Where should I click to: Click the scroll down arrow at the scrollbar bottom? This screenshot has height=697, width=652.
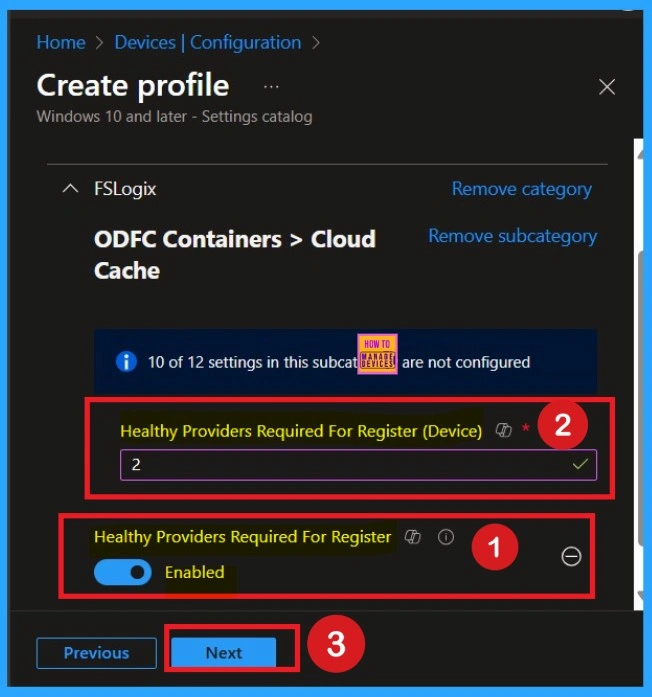click(642, 596)
